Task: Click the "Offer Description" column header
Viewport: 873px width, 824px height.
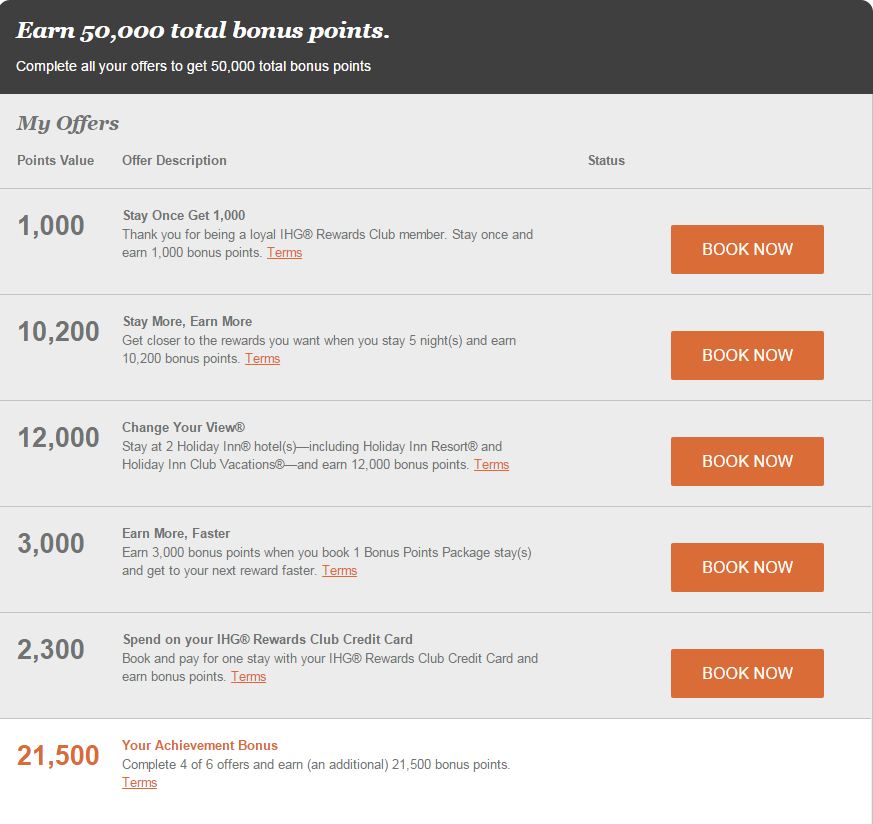Action: [x=174, y=160]
